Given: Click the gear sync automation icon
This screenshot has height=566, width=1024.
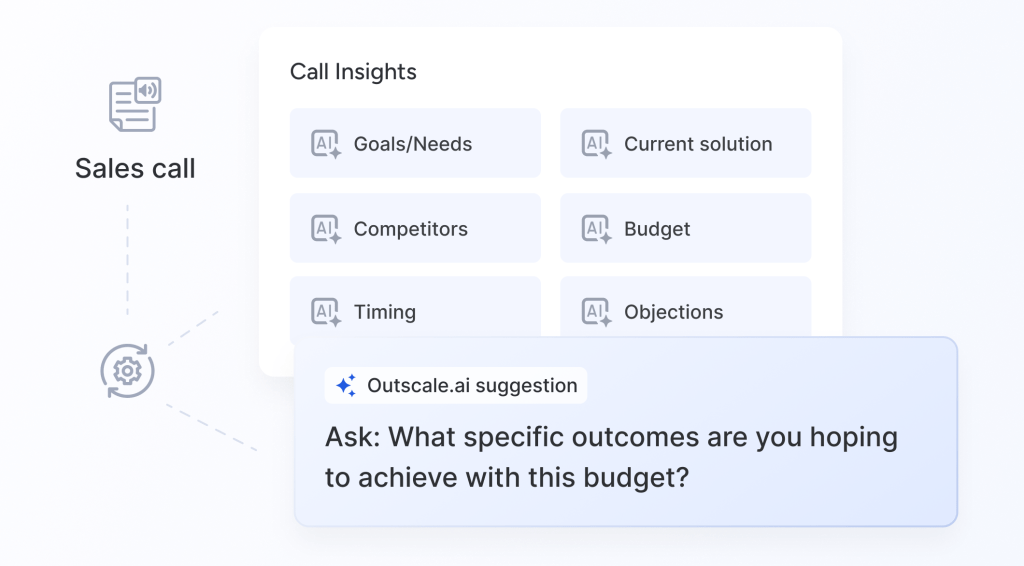Looking at the screenshot, I should [127, 370].
